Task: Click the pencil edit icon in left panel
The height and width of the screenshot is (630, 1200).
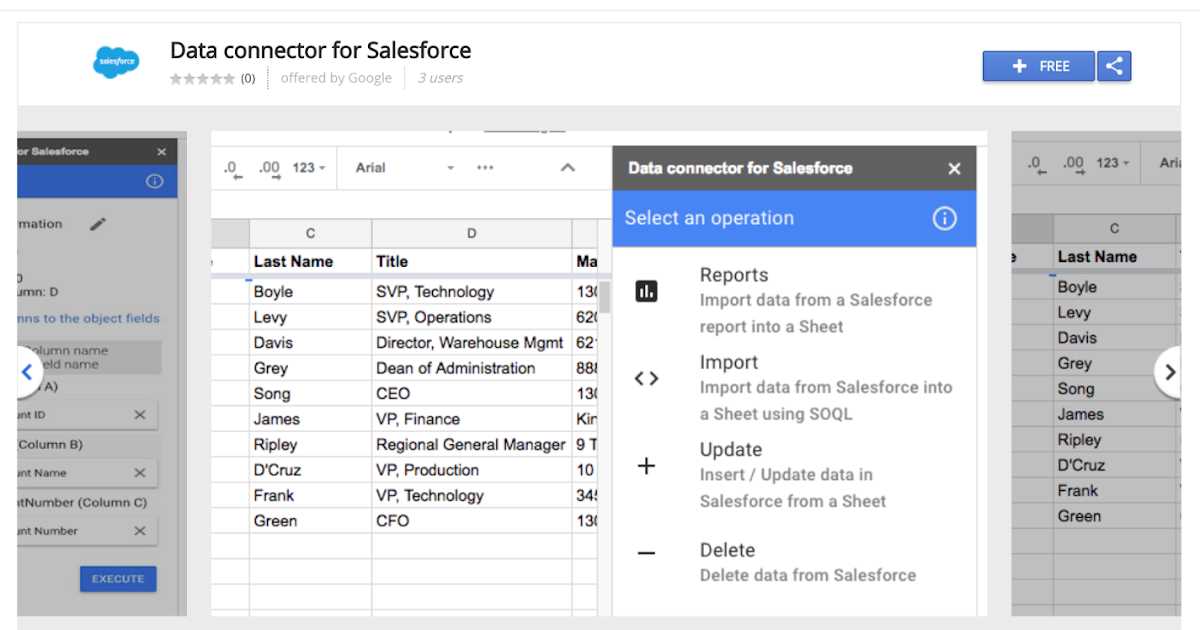Action: (97, 224)
